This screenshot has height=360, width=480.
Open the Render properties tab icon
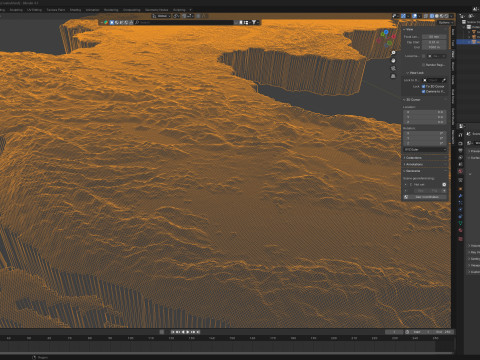461,143
